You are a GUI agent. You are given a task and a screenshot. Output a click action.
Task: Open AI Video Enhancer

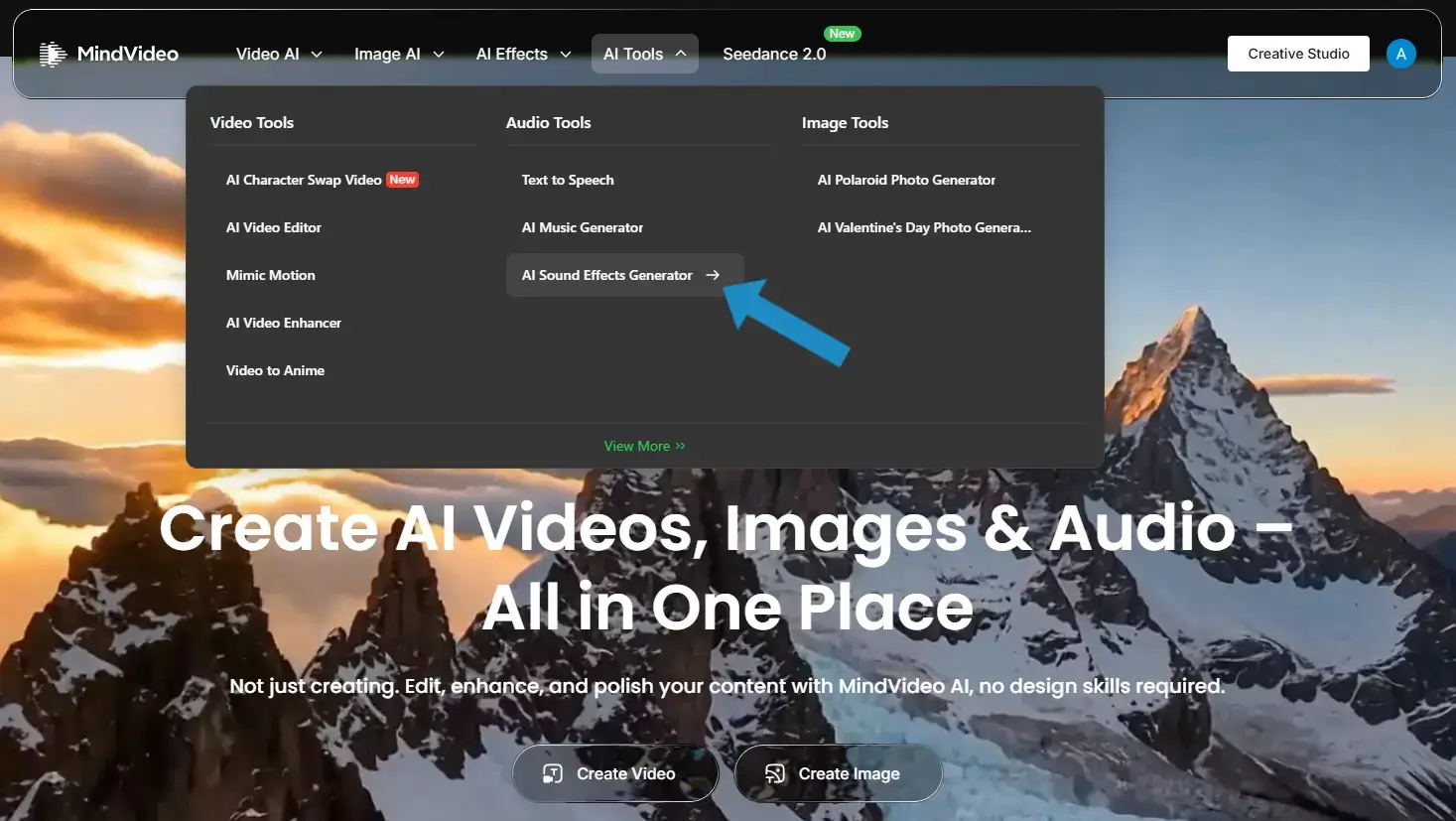284,323
